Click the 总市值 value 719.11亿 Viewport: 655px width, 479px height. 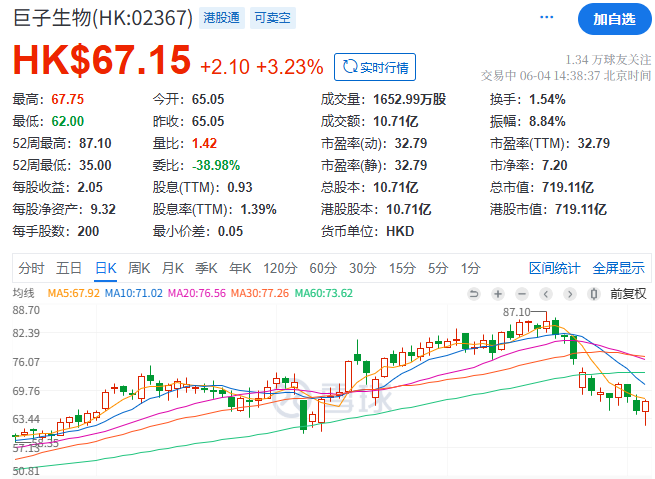point(568,188)
